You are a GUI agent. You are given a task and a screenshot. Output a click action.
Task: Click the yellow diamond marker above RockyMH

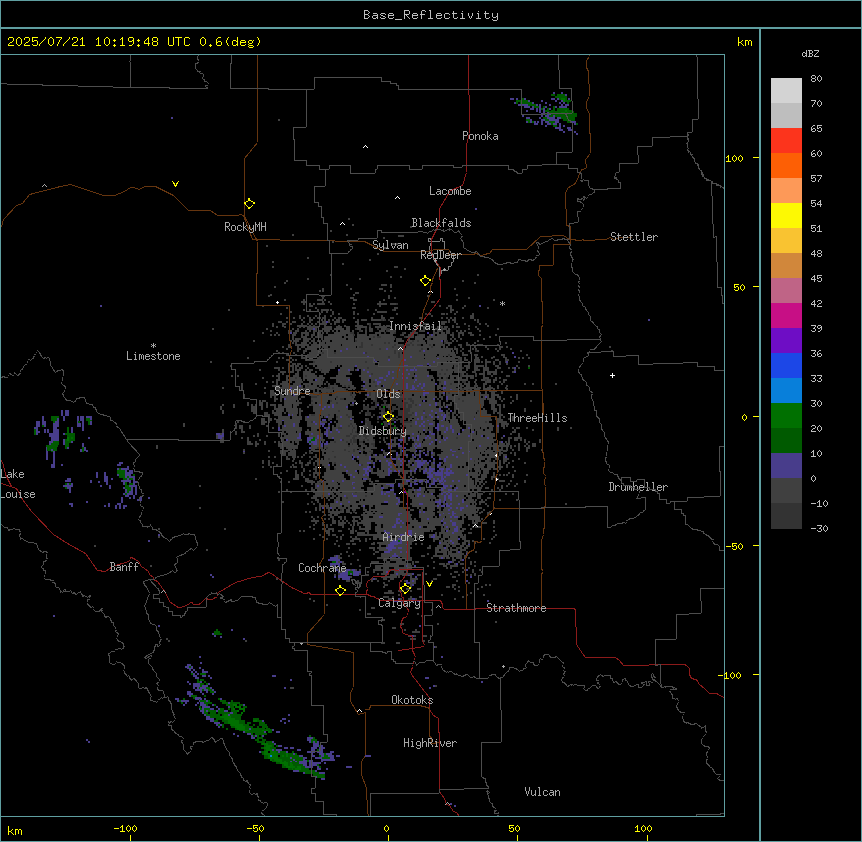pyautogui.click(x=250, y=204)
